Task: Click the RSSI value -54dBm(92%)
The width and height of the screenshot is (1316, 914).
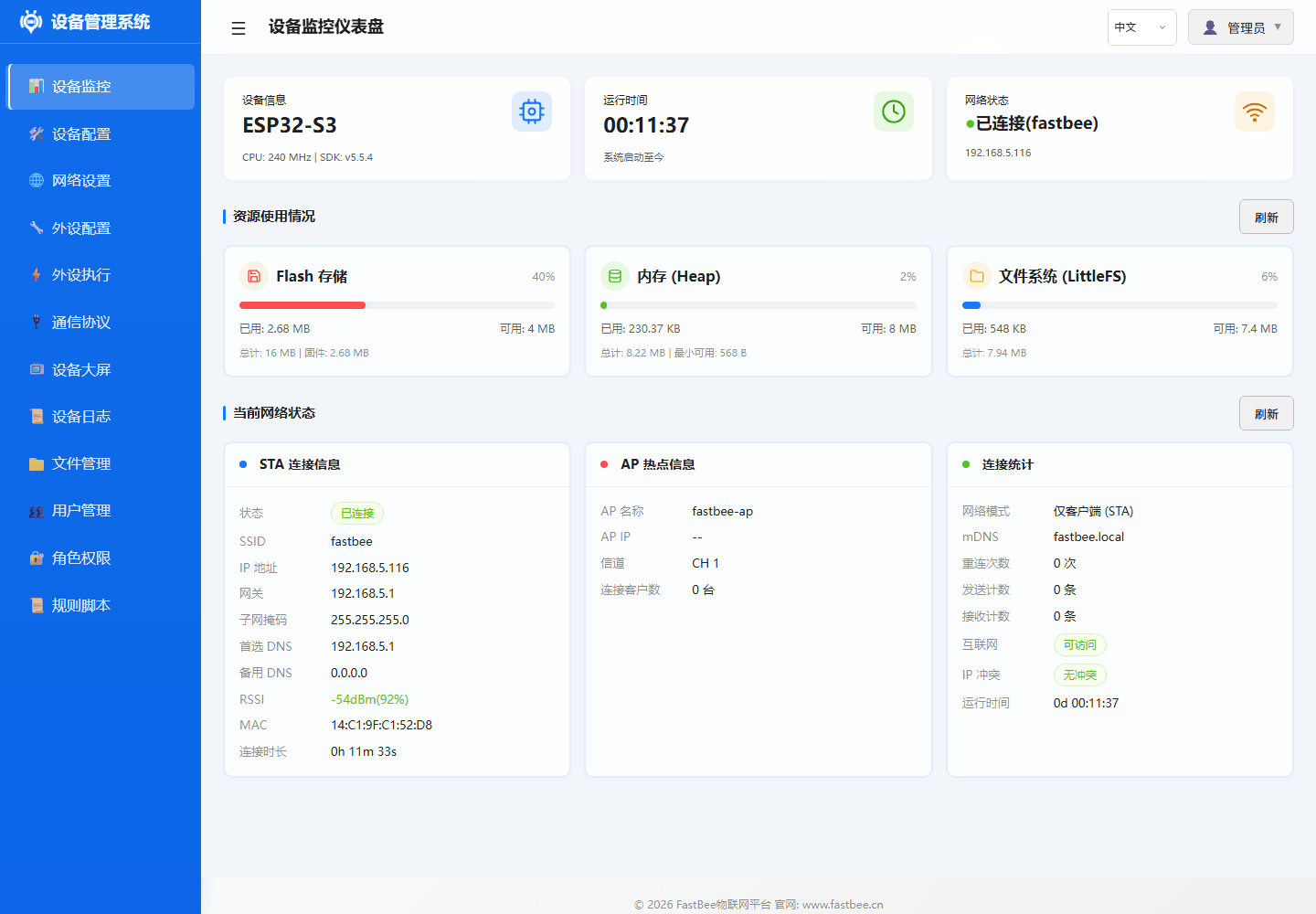Action: [369, 699]
